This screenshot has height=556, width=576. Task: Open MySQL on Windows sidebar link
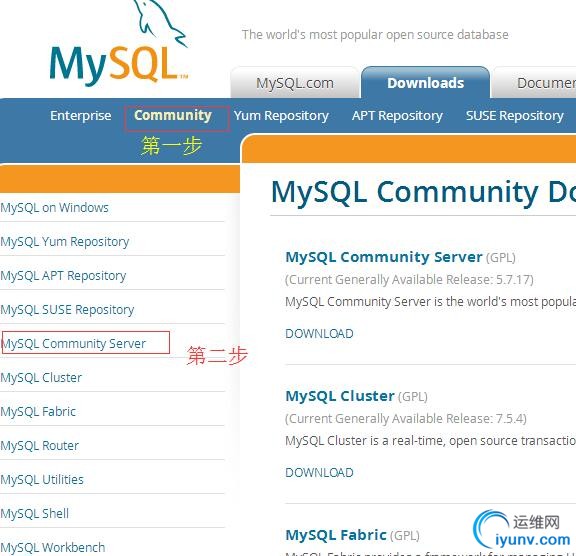[54, 207]
